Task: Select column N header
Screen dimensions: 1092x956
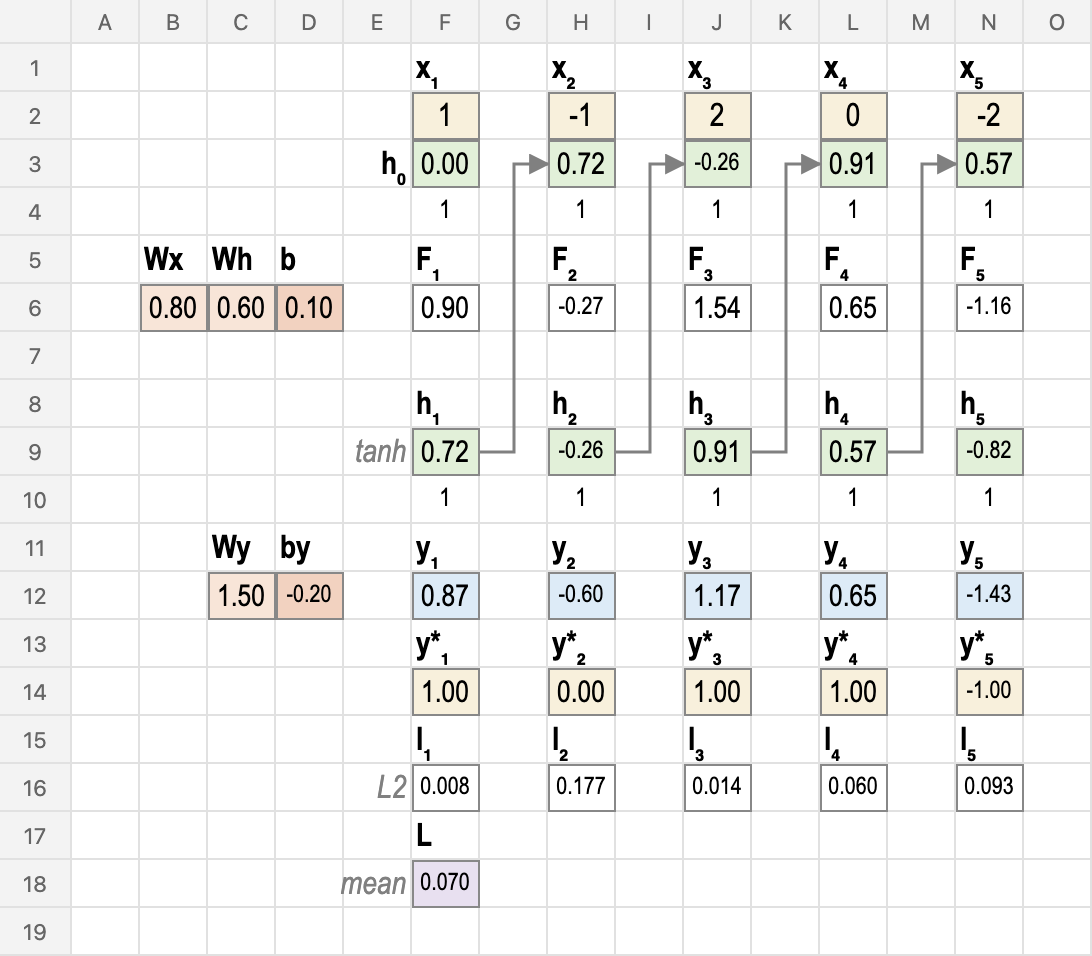Action: coord(989,22)
